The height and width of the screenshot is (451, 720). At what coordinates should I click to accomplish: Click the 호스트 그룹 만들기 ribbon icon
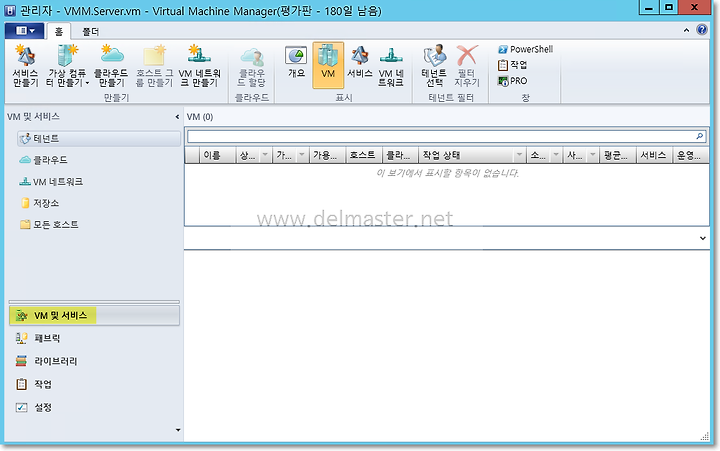coord(154,56)
